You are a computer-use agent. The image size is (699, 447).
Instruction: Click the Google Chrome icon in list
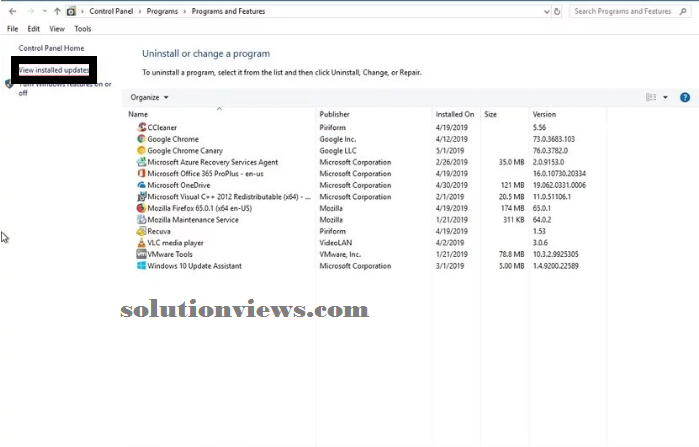141,139
